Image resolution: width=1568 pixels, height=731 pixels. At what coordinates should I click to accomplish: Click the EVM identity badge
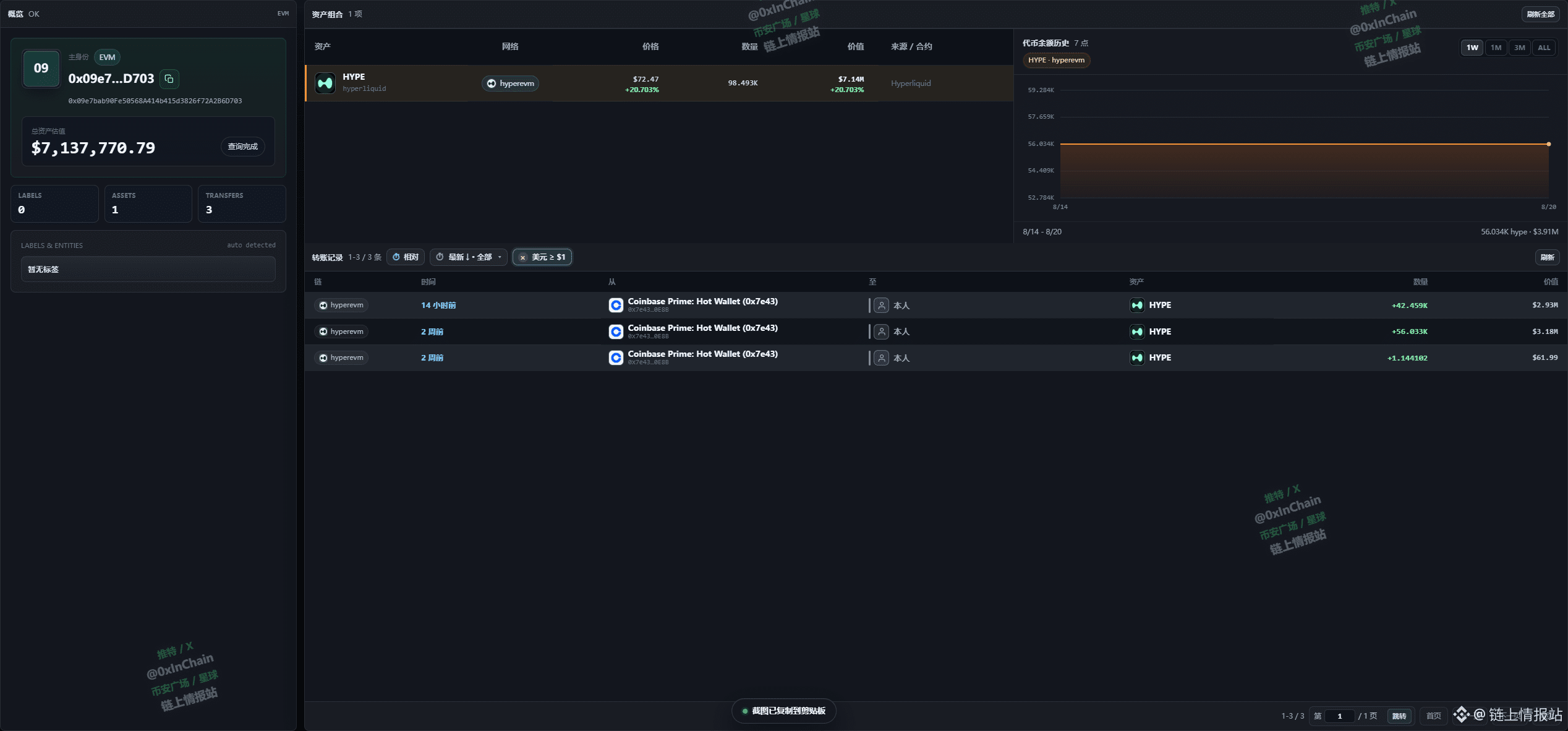click(x=107, y=58)
